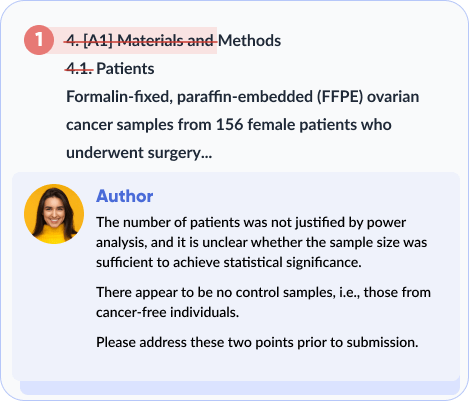Click the struck-through "4. [A1] Materials and" text

pos(141,41)
